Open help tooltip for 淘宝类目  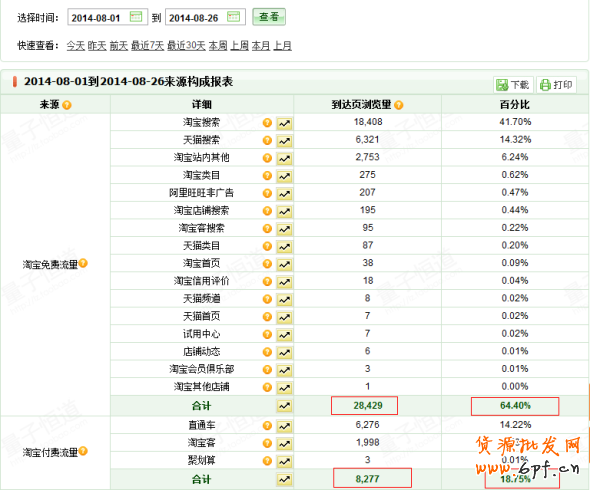tap(267, 175)
